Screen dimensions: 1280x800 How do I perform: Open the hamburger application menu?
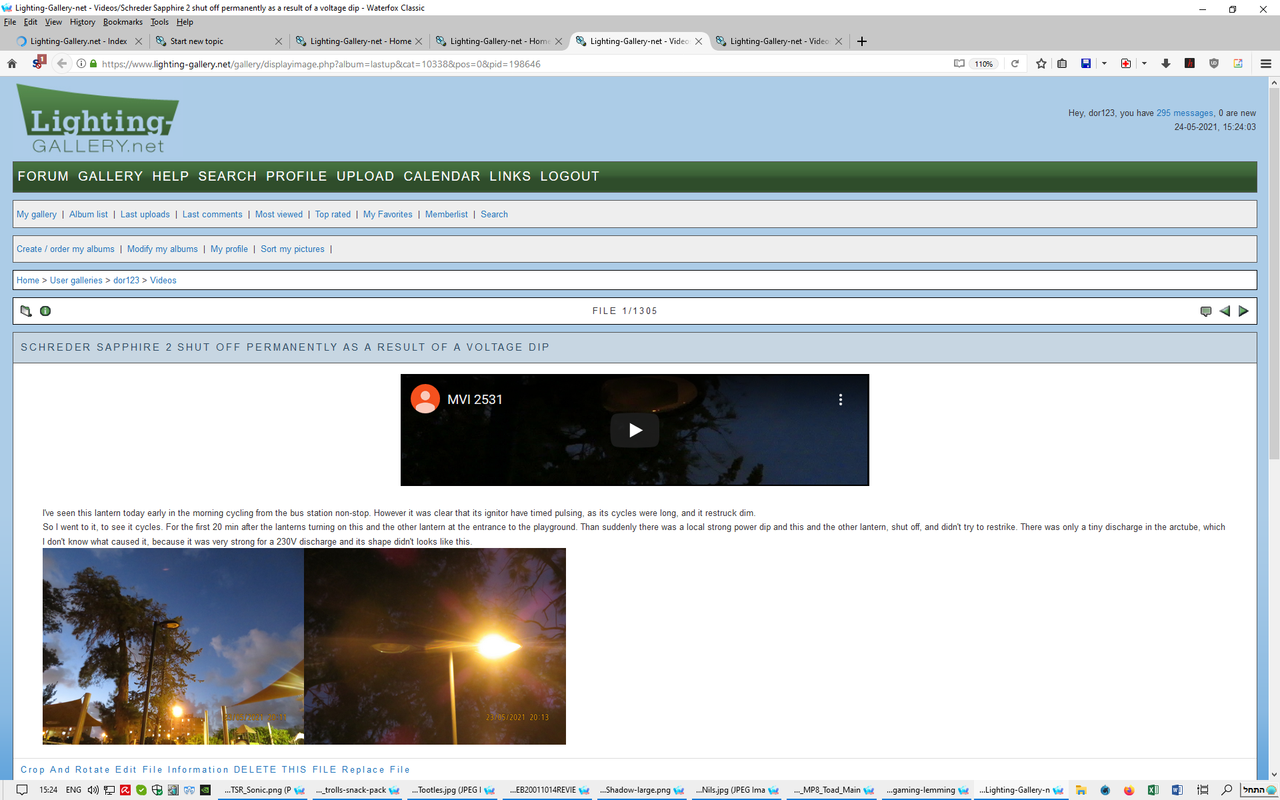point(1265,63)
